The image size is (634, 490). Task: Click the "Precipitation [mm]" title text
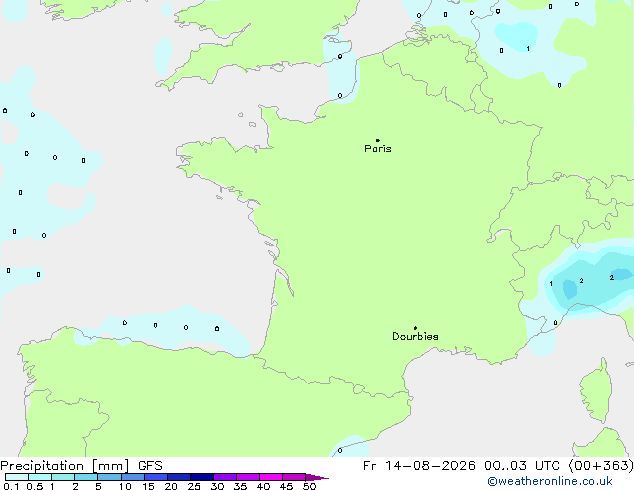[65, 466]
